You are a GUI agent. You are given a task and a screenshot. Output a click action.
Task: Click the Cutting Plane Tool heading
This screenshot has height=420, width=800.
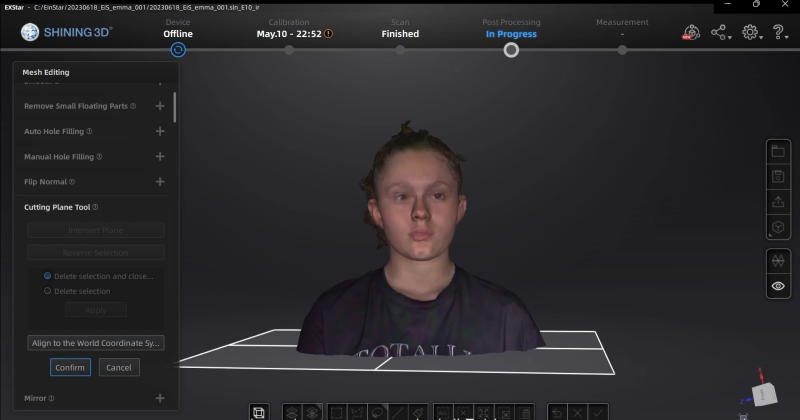pos(57,207)
